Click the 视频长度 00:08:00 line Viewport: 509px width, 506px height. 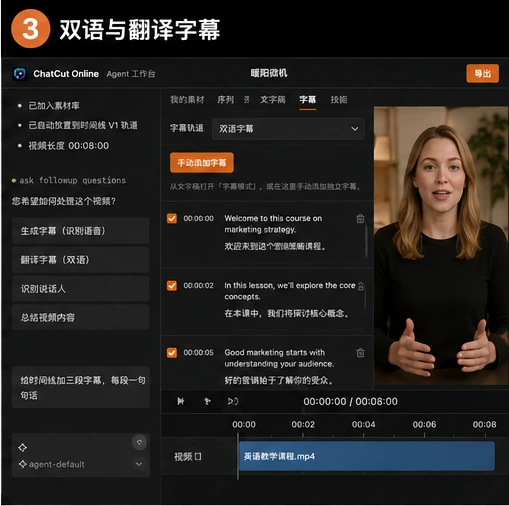point(69,146)
